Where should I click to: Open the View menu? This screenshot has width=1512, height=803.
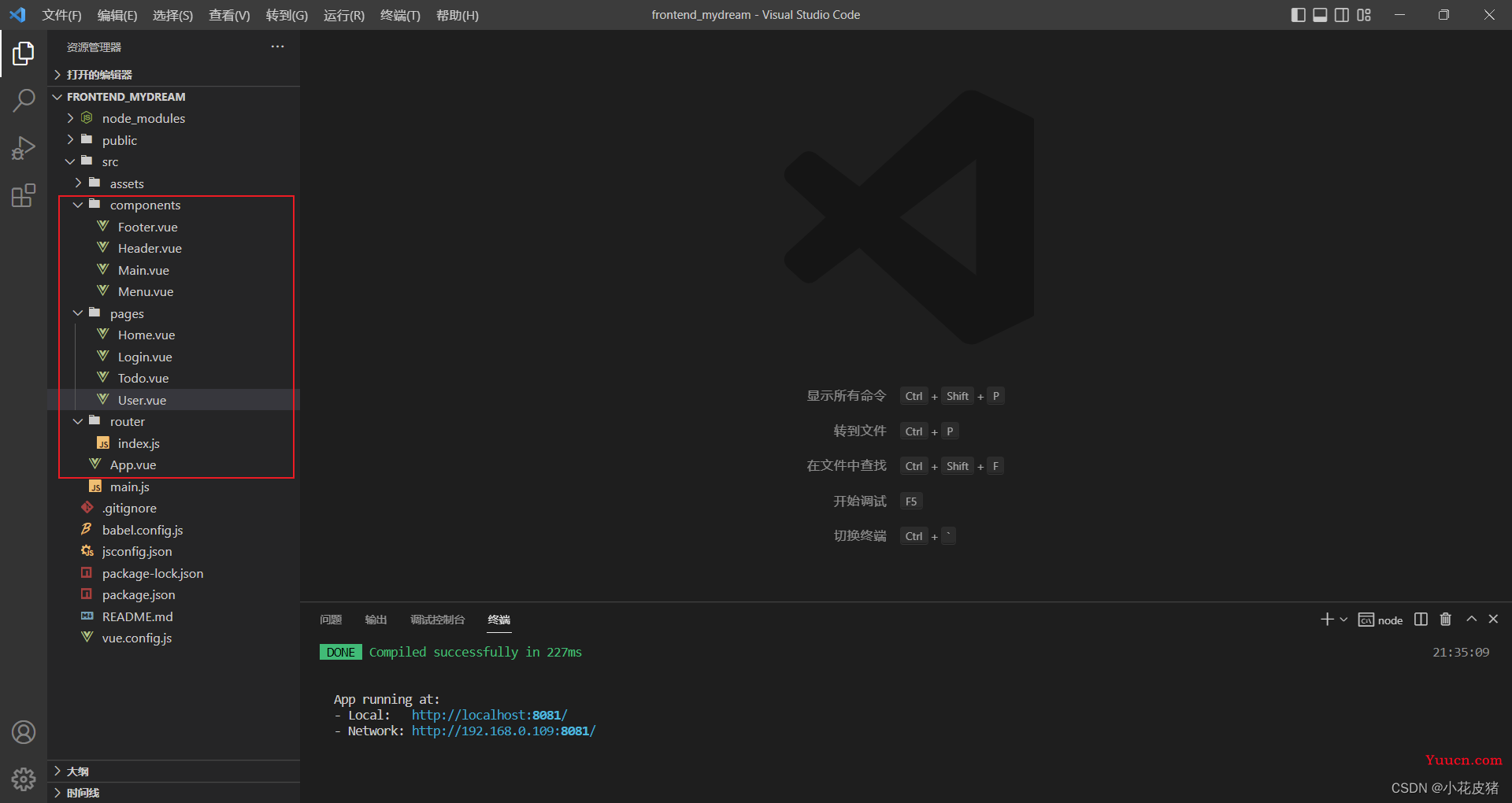click(229, 15)
